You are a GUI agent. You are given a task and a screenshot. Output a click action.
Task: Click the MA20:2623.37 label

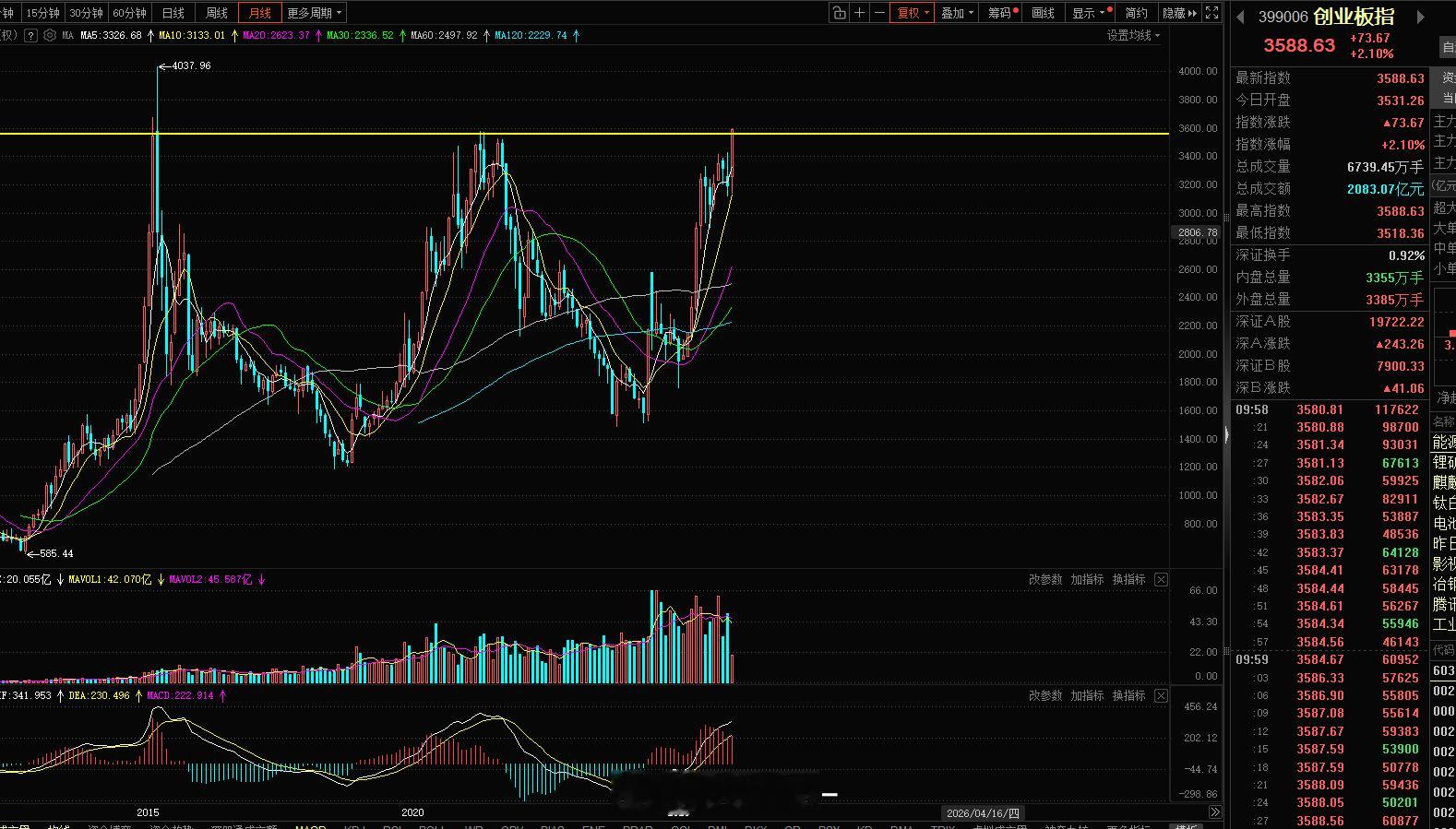276,35
